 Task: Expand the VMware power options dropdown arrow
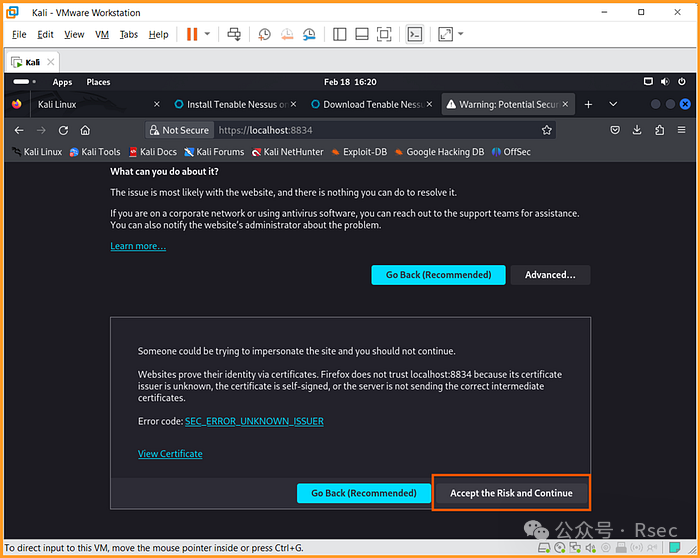pyautogui.click(x=208, y=34)
